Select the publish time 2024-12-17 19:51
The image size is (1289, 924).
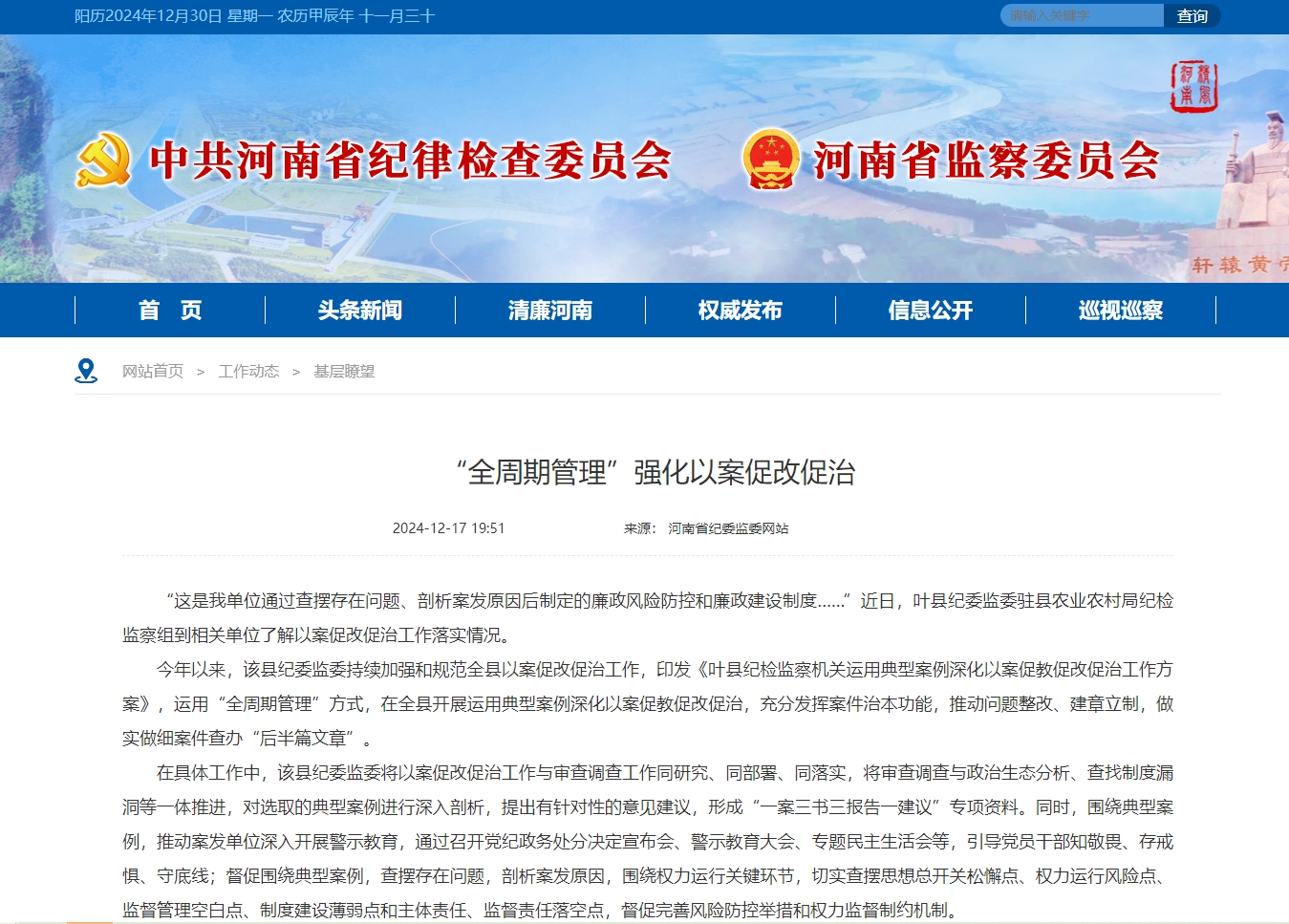[x=448, y=528]
